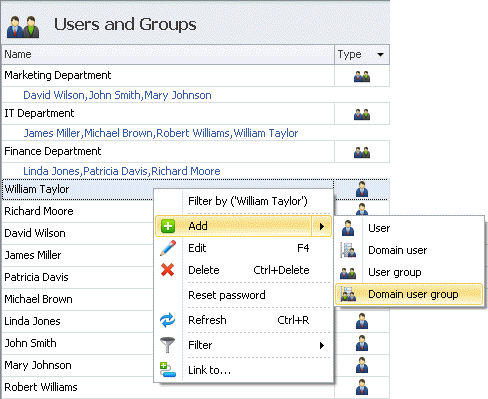The width and height of the screenshot is (488, 399).
Task: Click the user icon beside William Taylor
Action: tap(362, 189)
